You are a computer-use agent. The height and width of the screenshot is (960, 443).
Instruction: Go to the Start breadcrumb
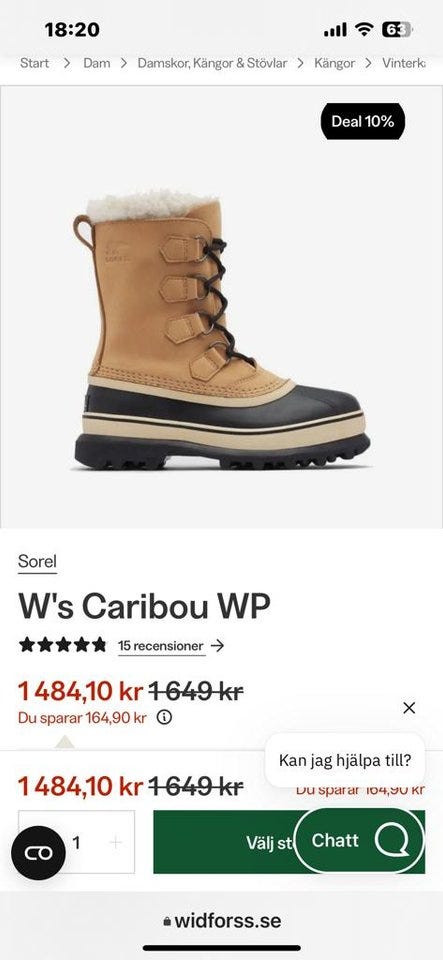pyautogui.click(x=34, y=63)
